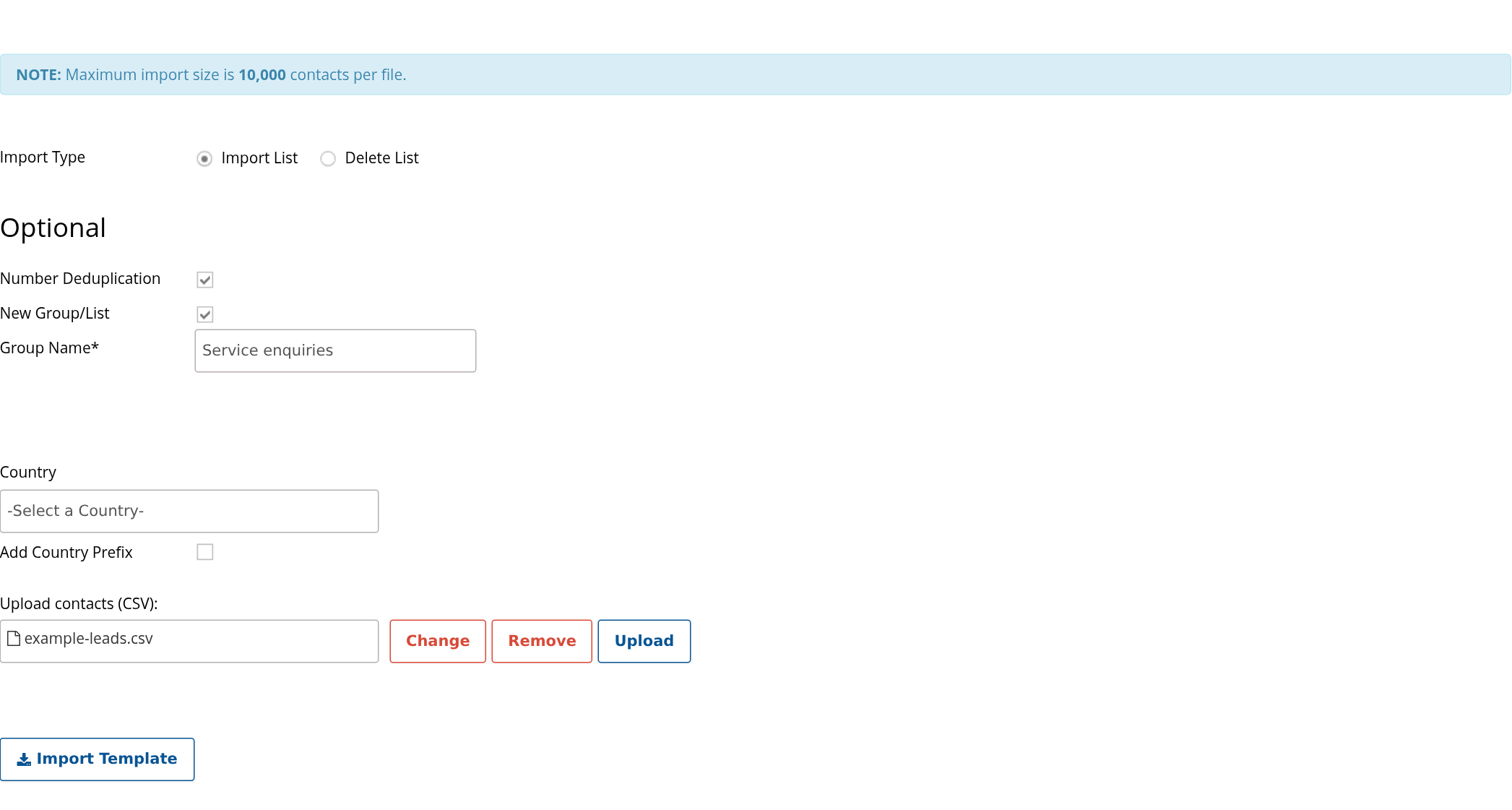Click the Change file button
The image size is (1512, 810).
pos(438,641)
